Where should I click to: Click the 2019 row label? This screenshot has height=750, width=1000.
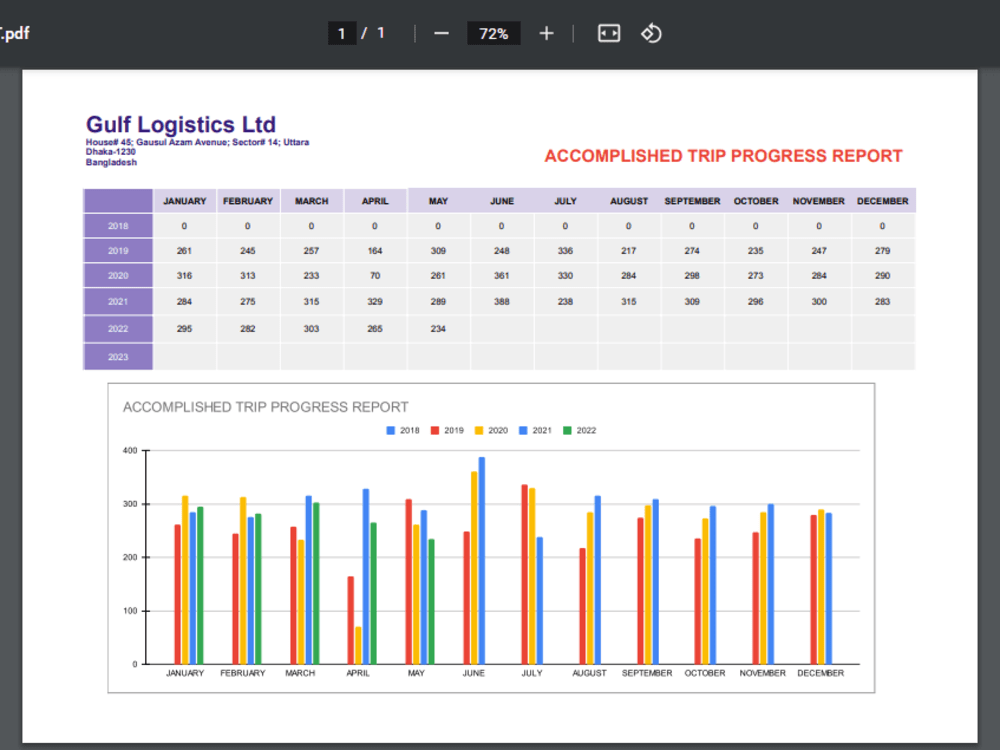click(x=118, y=251)
